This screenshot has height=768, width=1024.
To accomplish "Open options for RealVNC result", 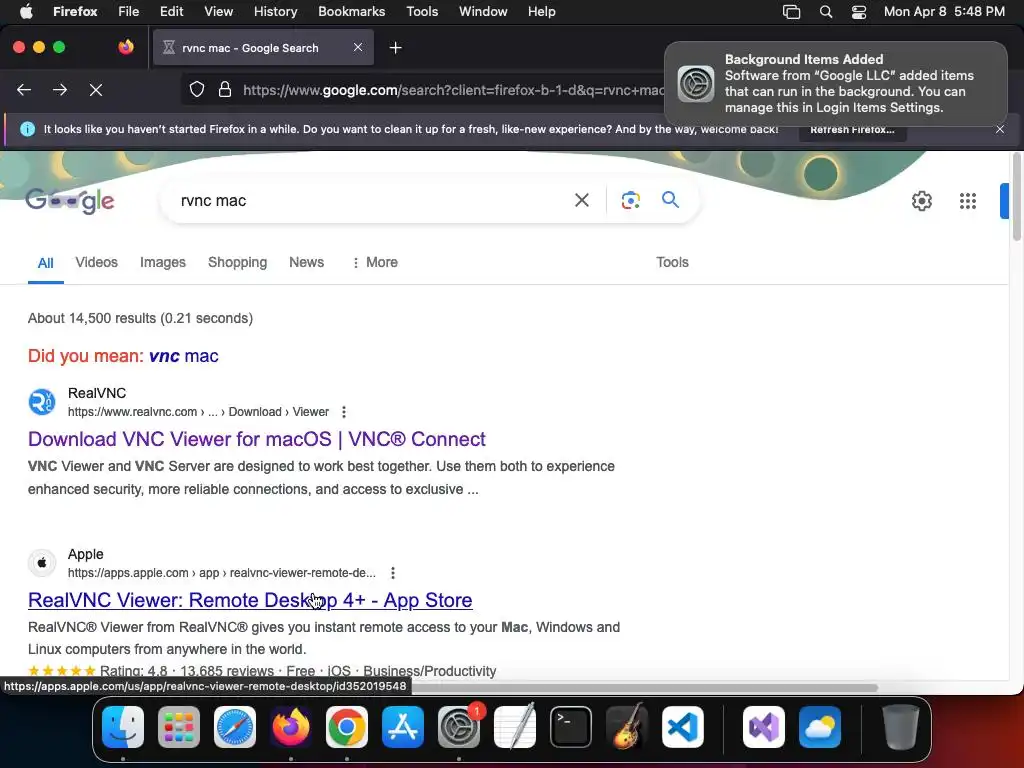I will click(344, 412).
